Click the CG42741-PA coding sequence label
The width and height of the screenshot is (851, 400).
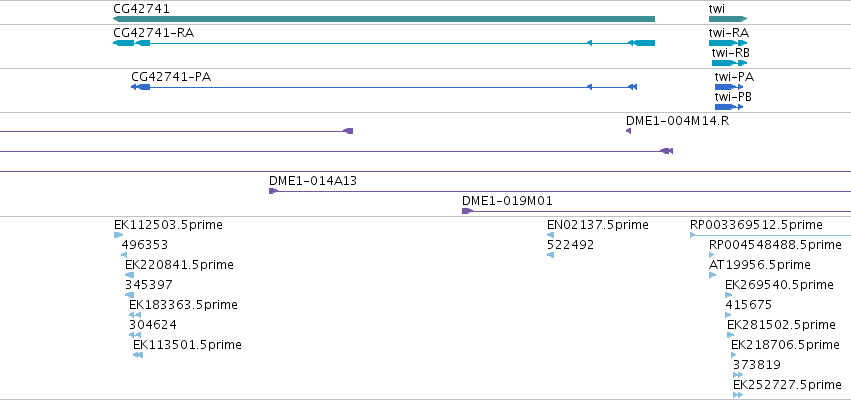[x=171, y=77]
